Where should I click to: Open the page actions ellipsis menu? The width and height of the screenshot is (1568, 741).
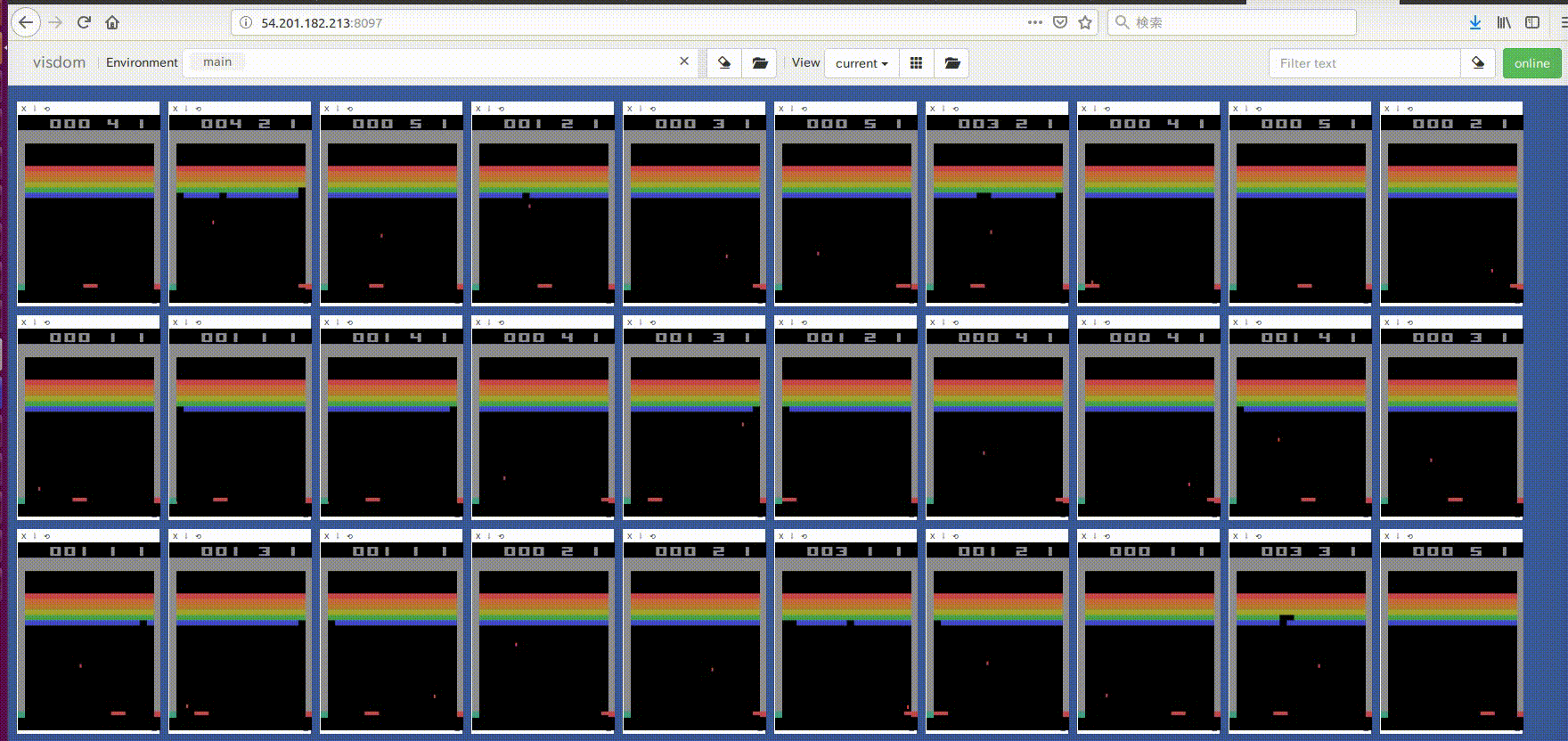(1034, 22)
